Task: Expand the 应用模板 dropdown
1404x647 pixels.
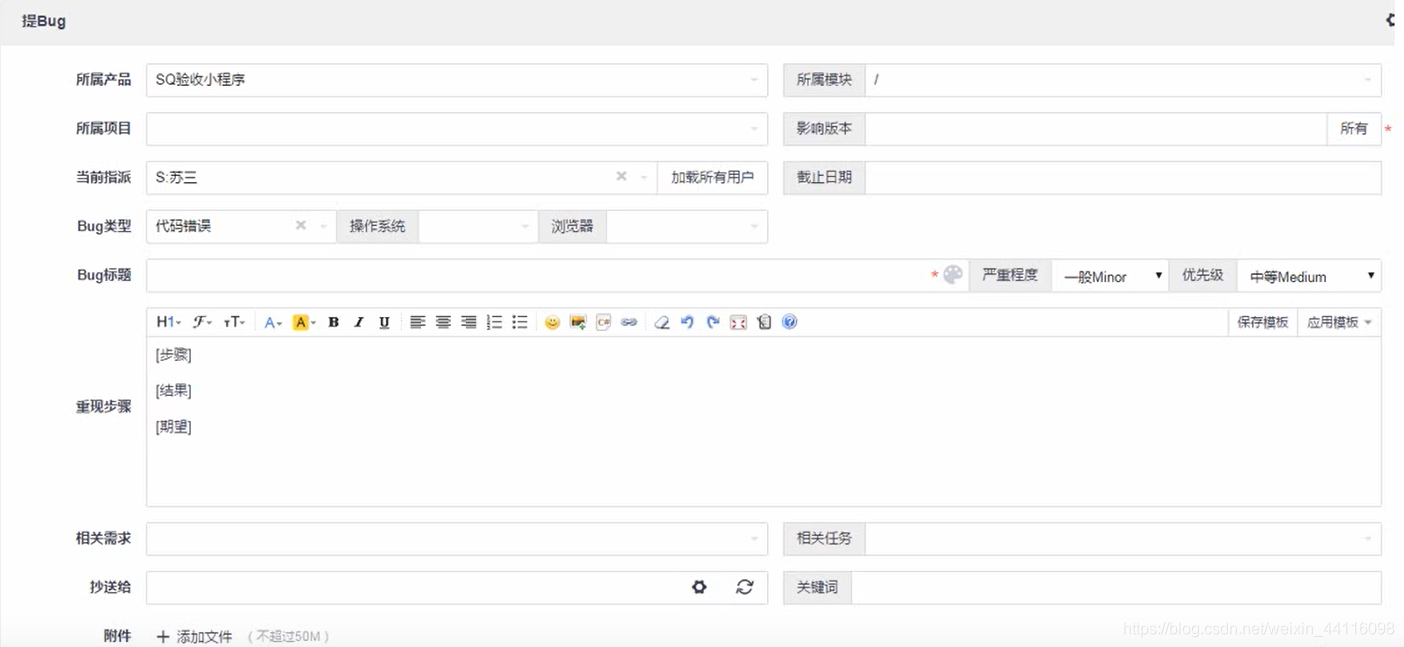Action: 1339,322
